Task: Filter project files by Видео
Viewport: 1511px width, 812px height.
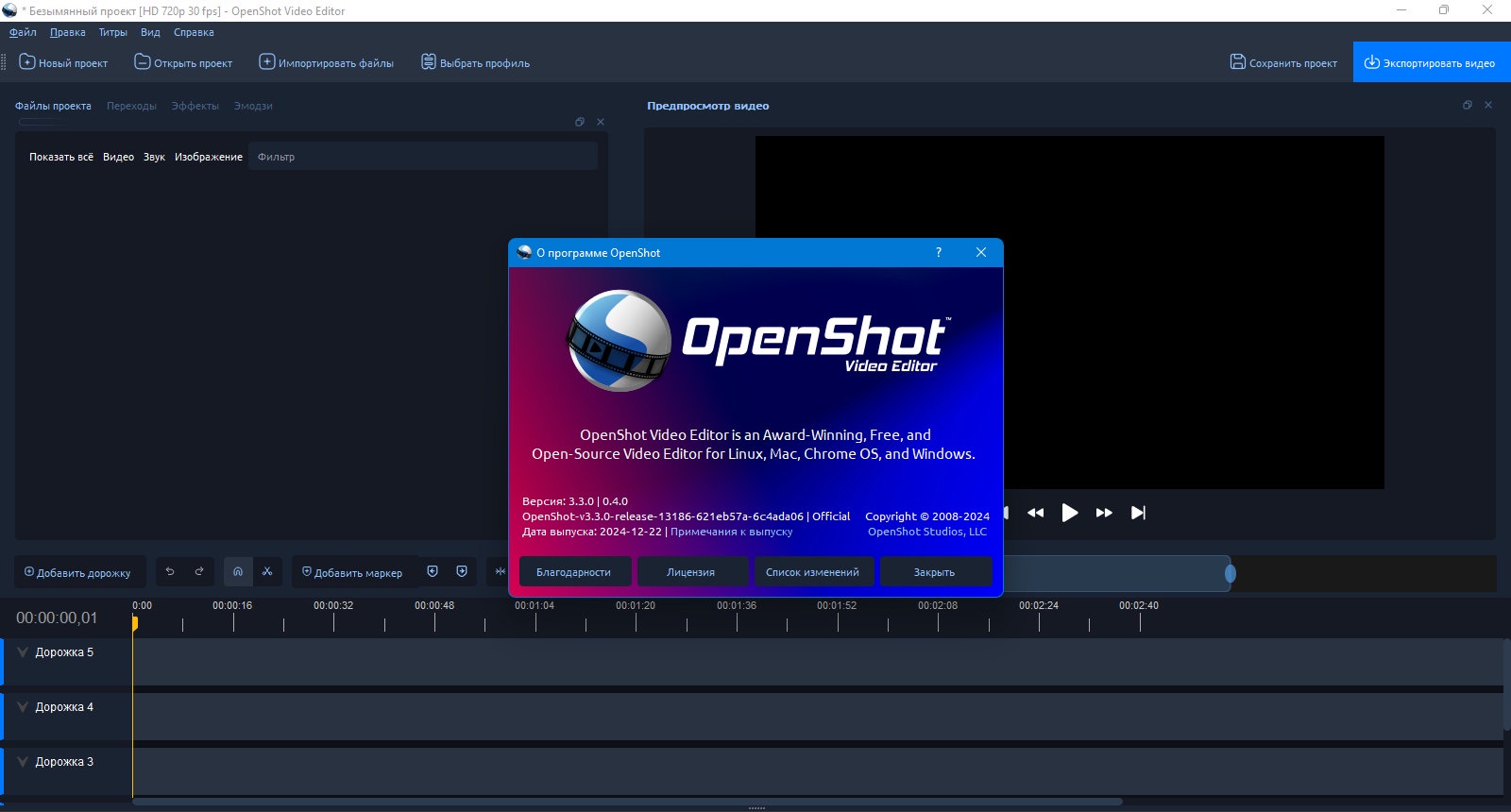Action: (x=118, y=157)
